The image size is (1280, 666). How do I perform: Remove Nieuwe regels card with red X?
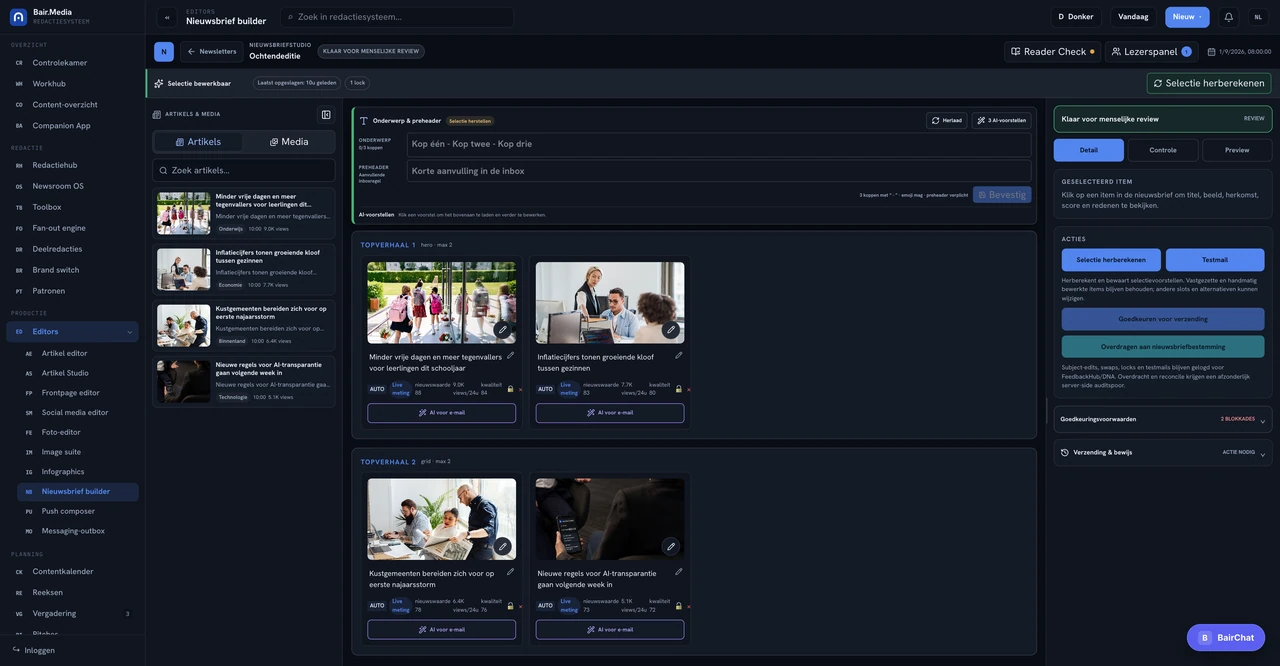689,606
